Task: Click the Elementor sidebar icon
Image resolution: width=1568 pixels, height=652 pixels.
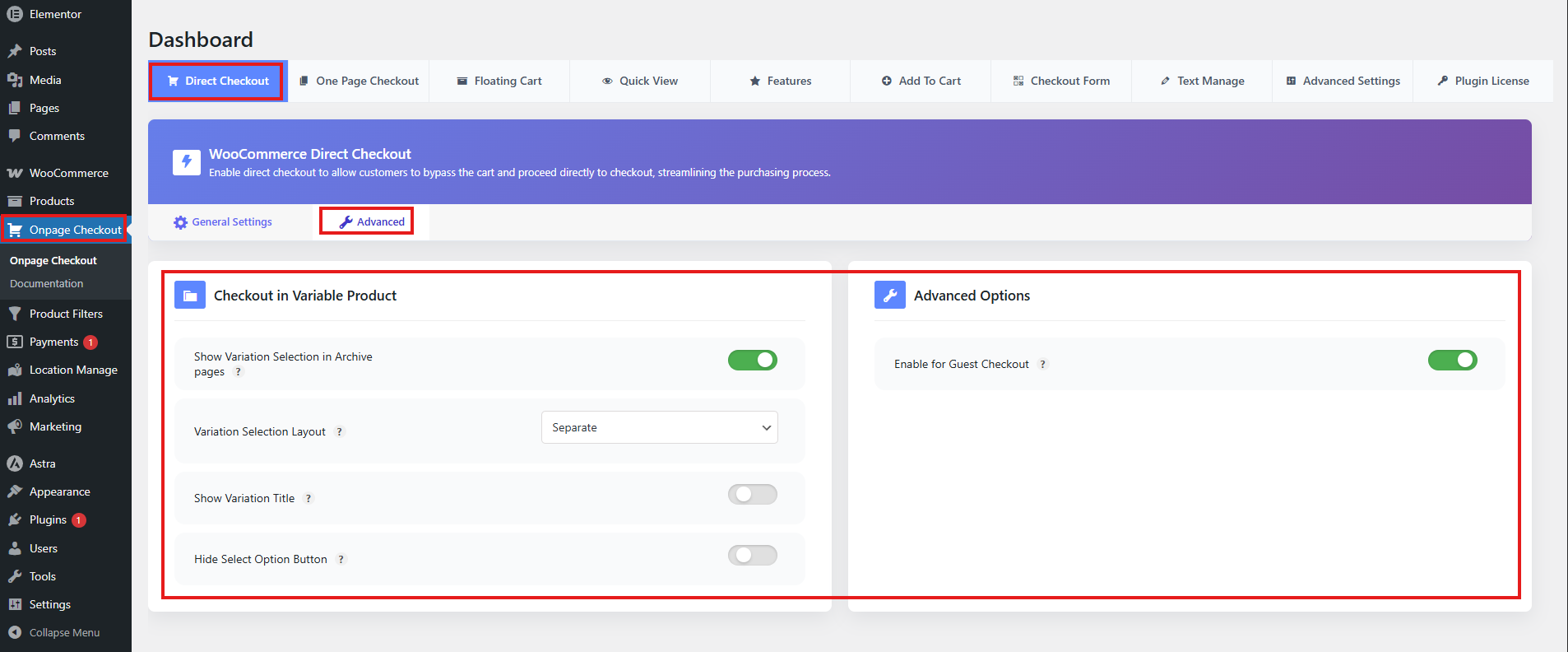Action: 15,14
